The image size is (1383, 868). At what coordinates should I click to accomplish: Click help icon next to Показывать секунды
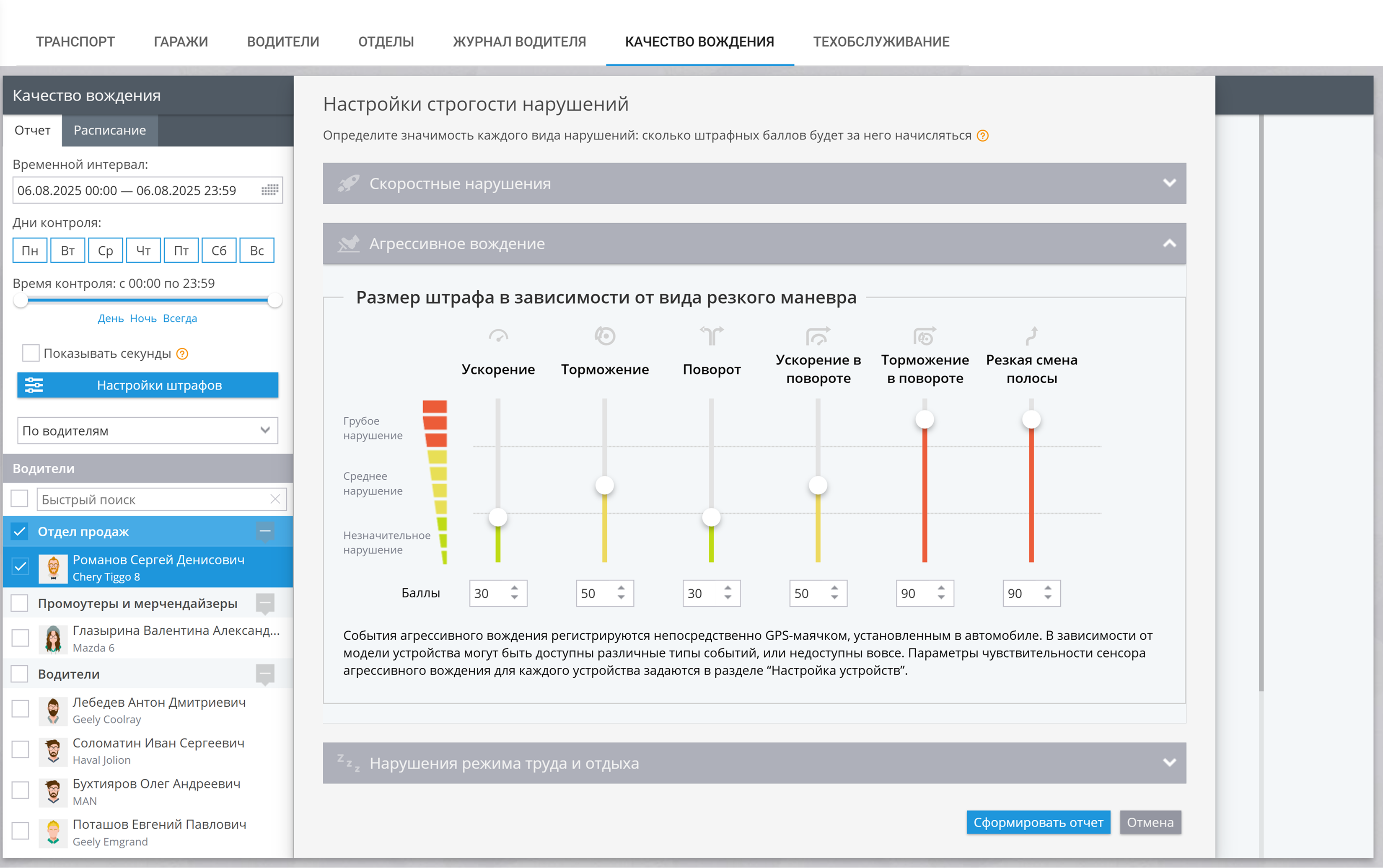tap(182, 354)
